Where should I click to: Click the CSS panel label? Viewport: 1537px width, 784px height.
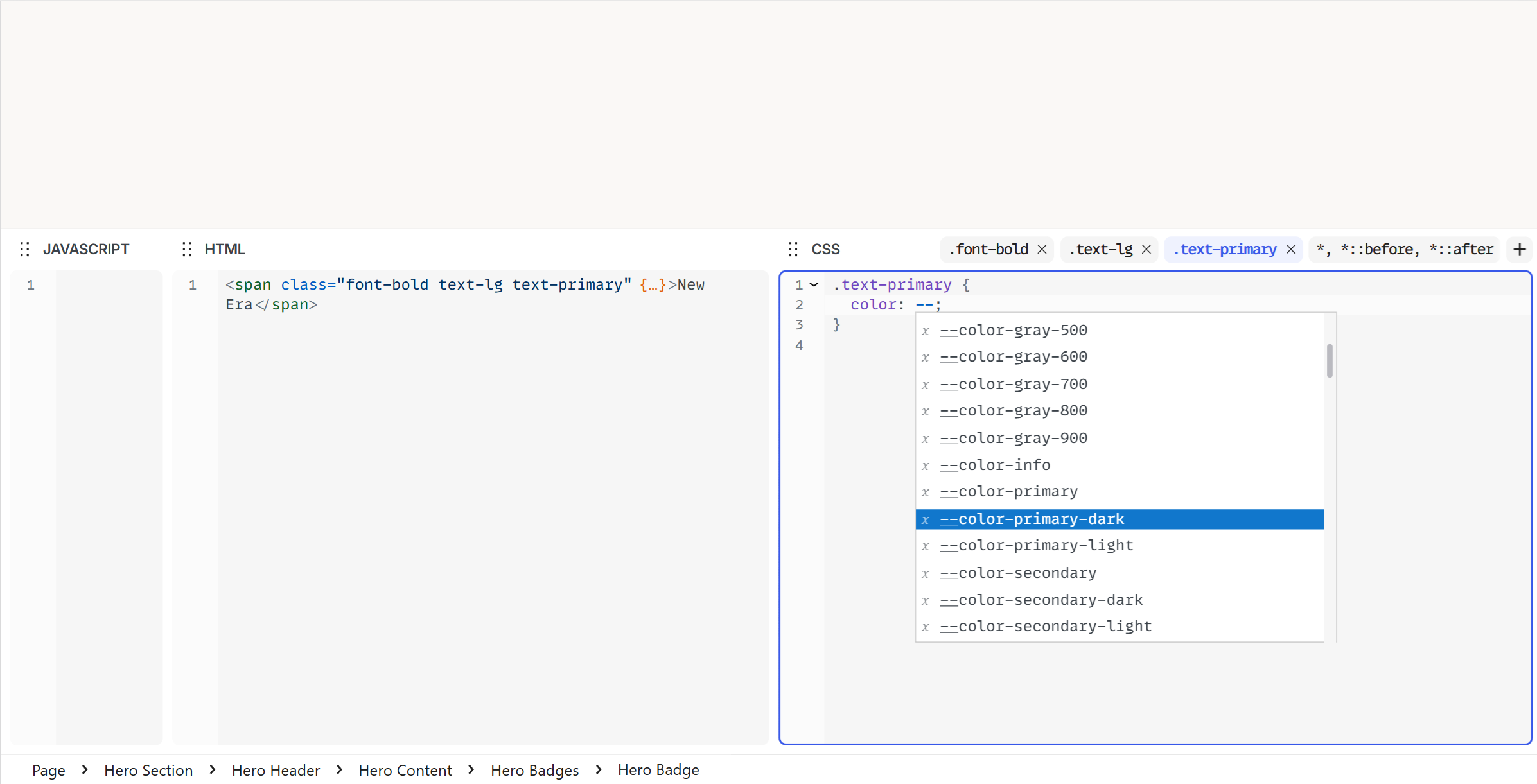(825, 249)
